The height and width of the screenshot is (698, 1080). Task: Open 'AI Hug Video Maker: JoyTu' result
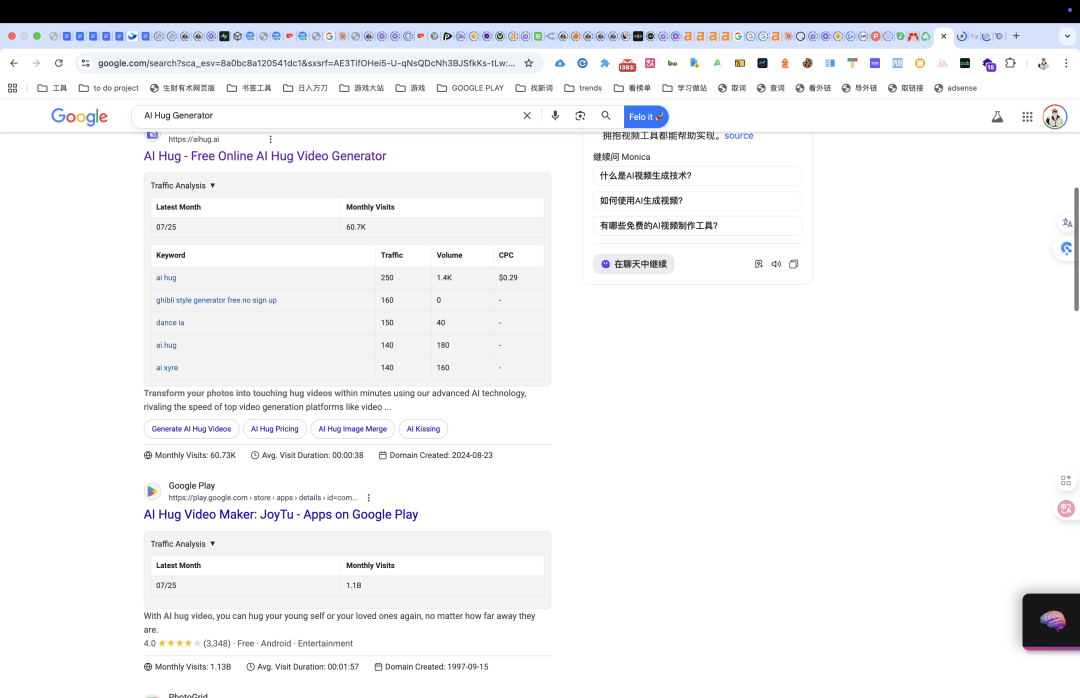click(280, 515)
